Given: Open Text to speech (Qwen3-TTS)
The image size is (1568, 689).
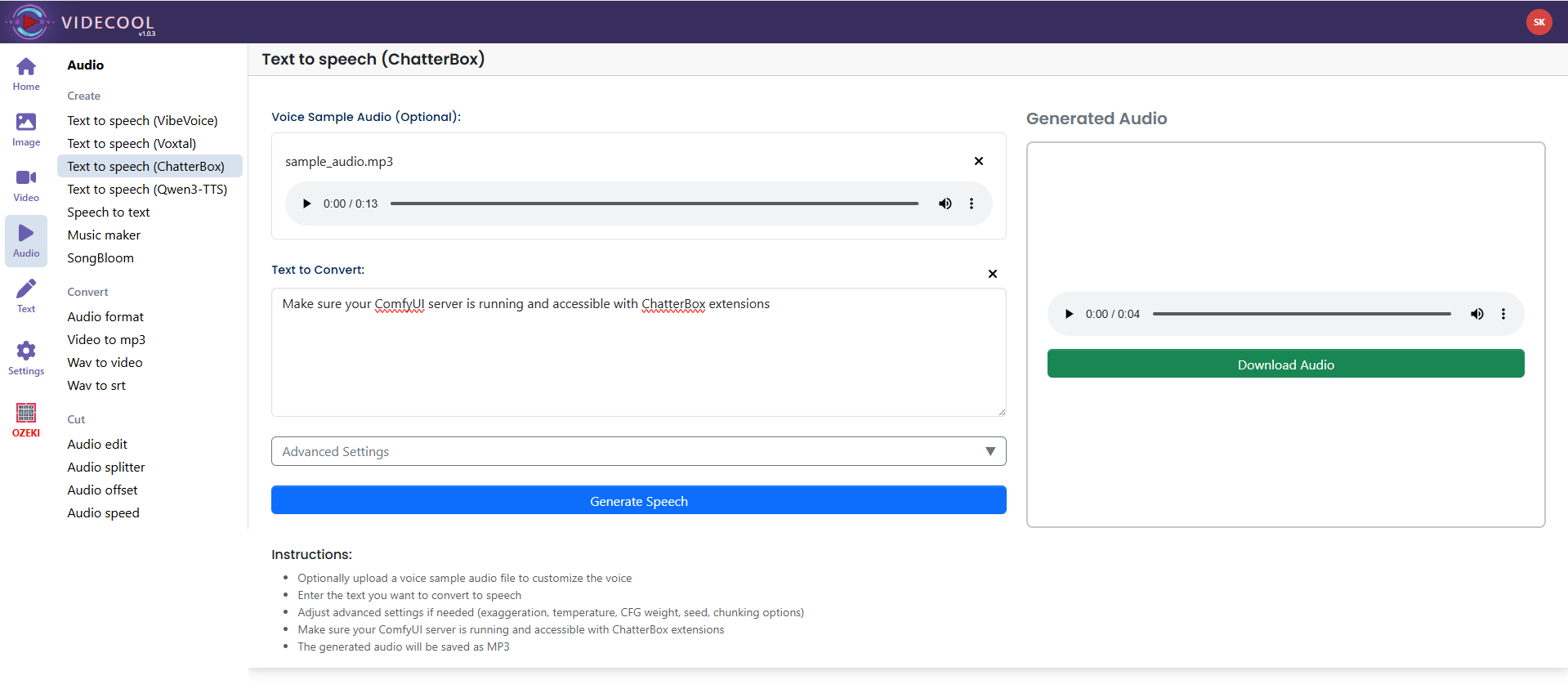Looking at the screenshot, I should pyautogui.click(x=147, y=190).
